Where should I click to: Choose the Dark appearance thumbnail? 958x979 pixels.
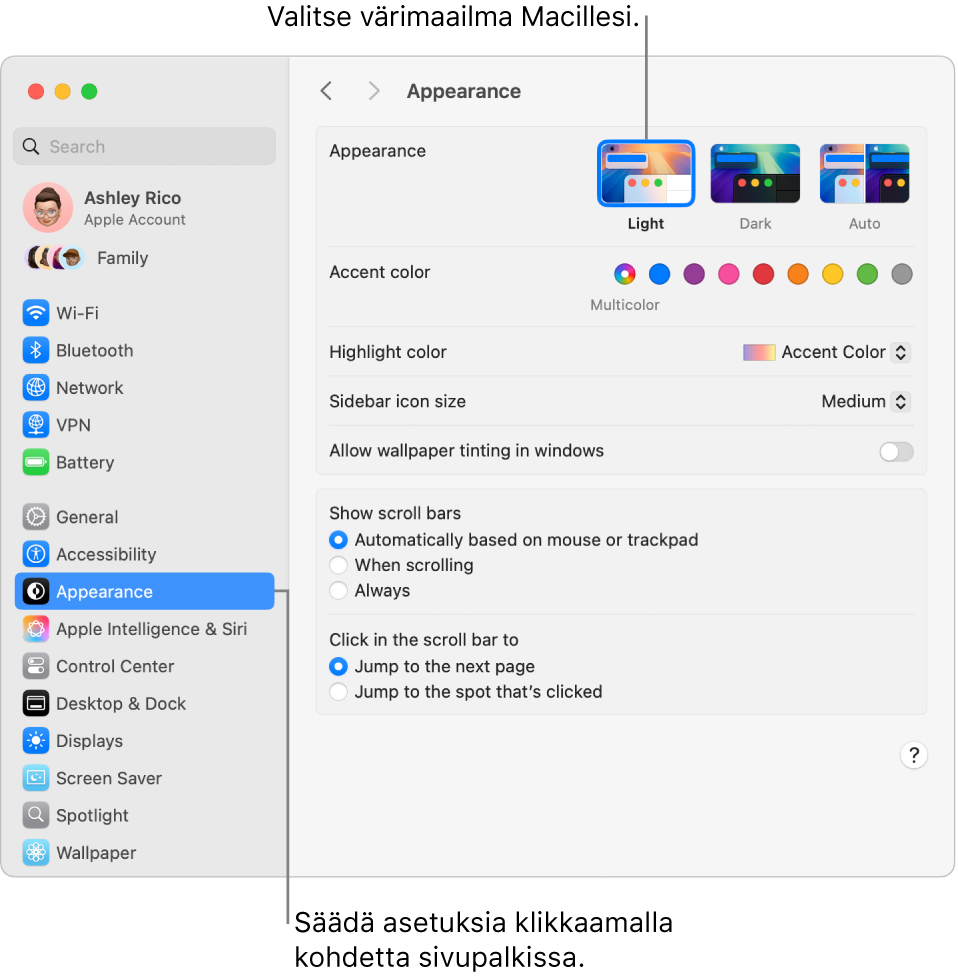(x=756, y=174)
